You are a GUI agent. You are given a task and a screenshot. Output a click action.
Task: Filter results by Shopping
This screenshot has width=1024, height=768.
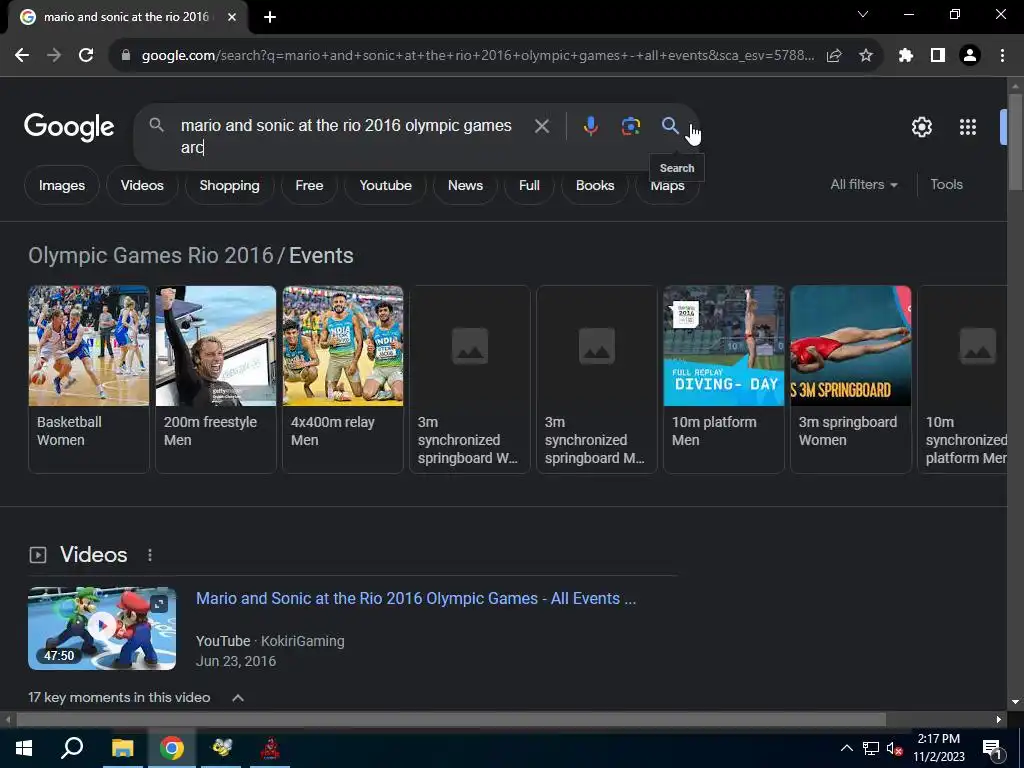[x=229, y=185]
